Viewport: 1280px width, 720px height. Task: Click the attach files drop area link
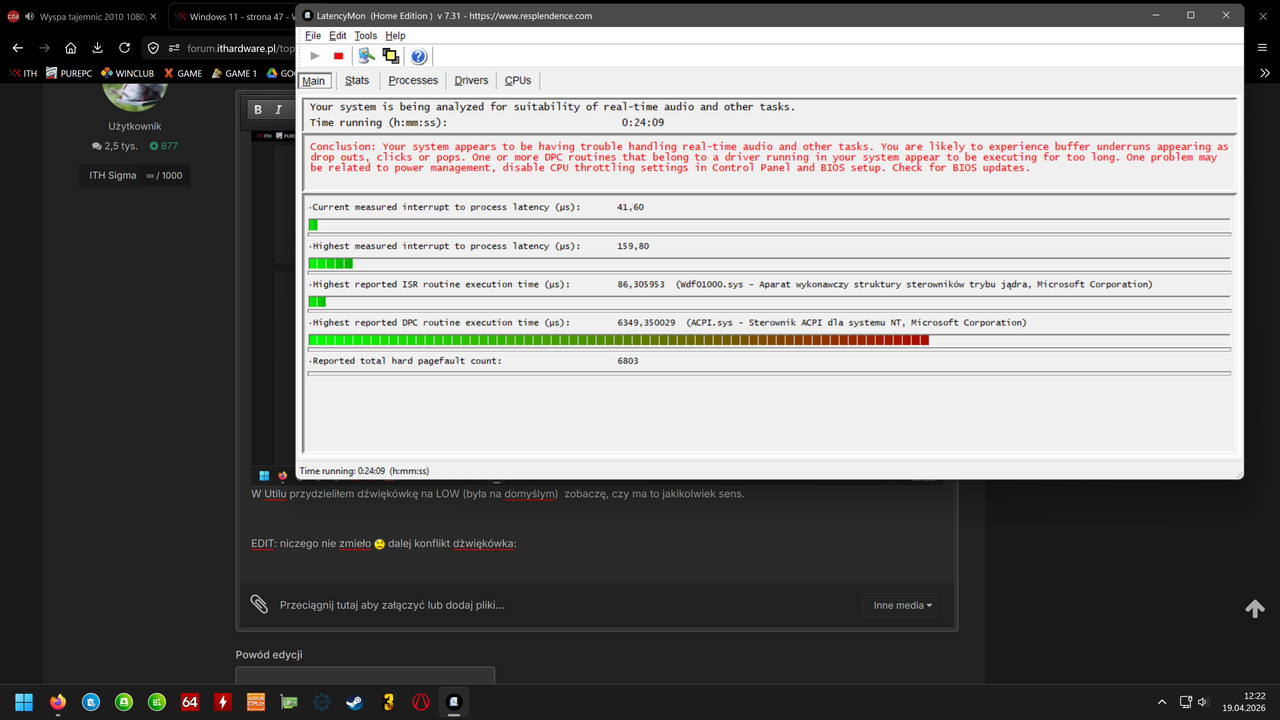point(392,605)
